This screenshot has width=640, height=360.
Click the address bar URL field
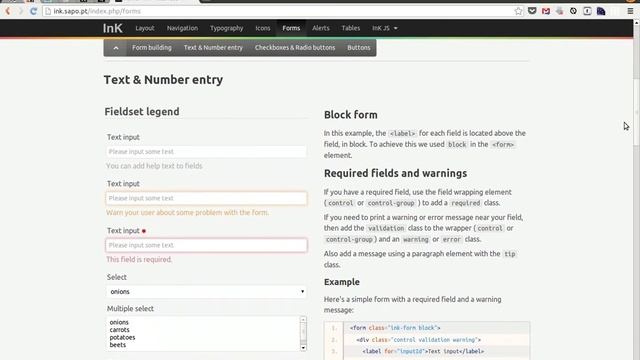(282, 11)
